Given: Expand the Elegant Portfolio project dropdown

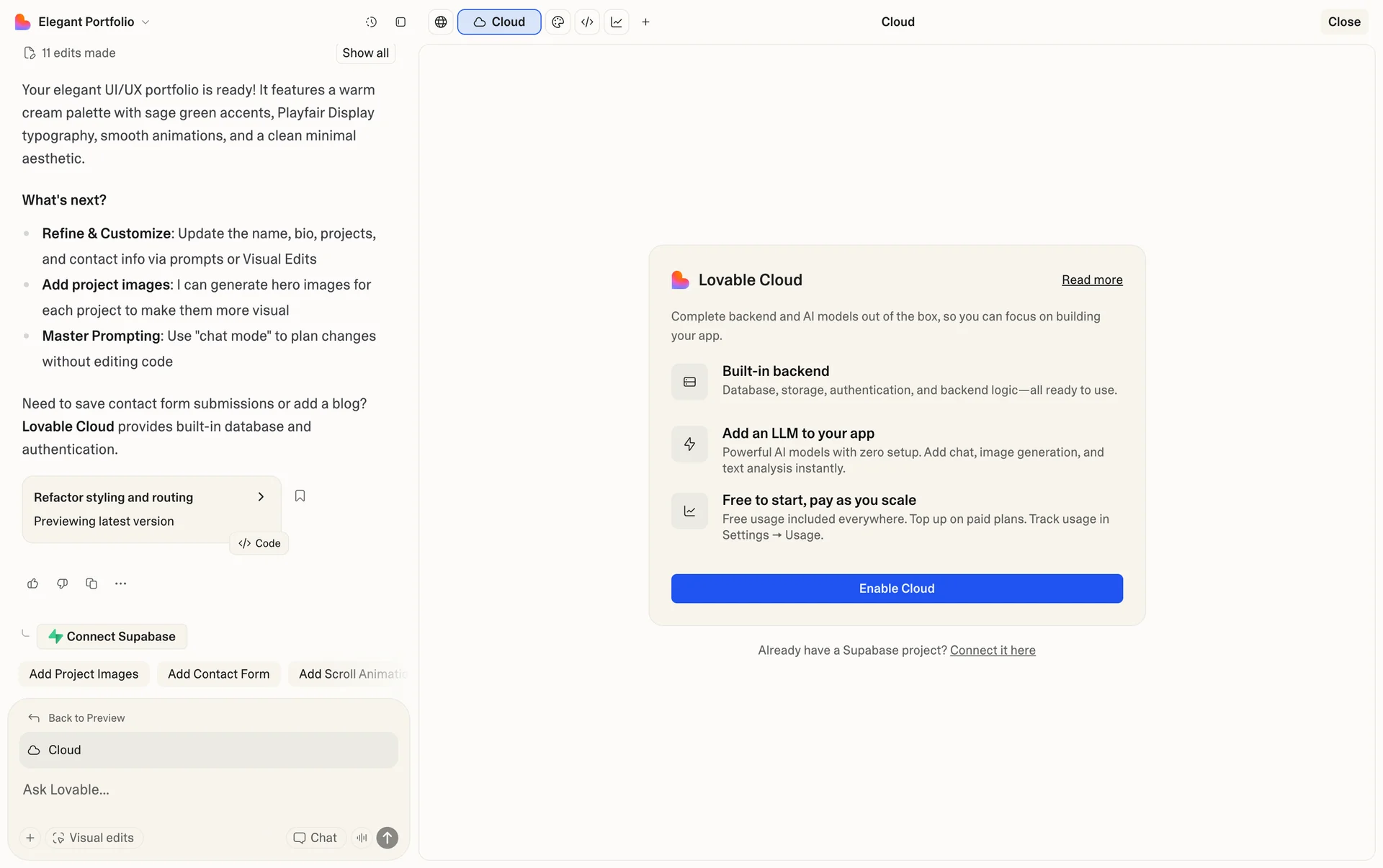Looking at the screenshot, I should click(x=146, y=22).
